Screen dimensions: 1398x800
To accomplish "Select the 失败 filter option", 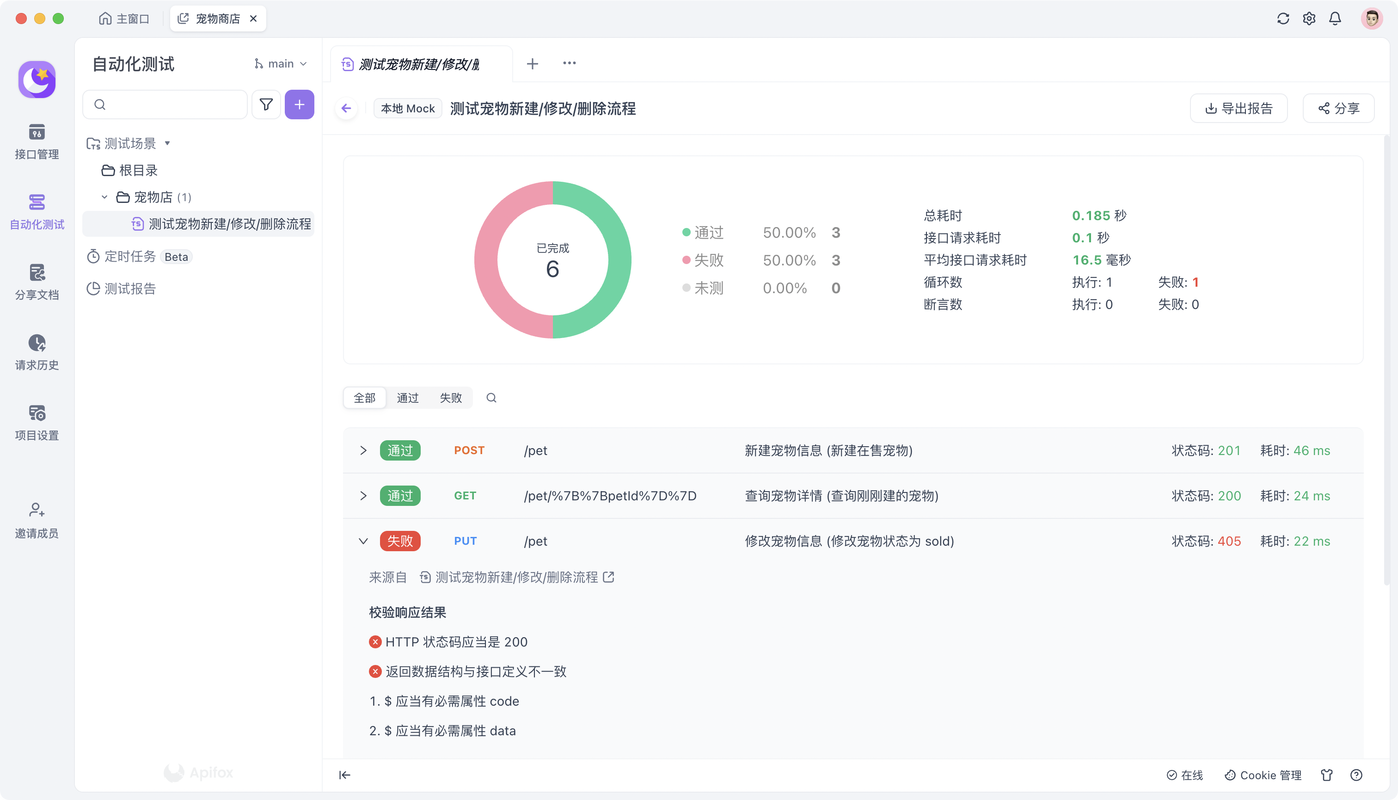I will [451, 398].
